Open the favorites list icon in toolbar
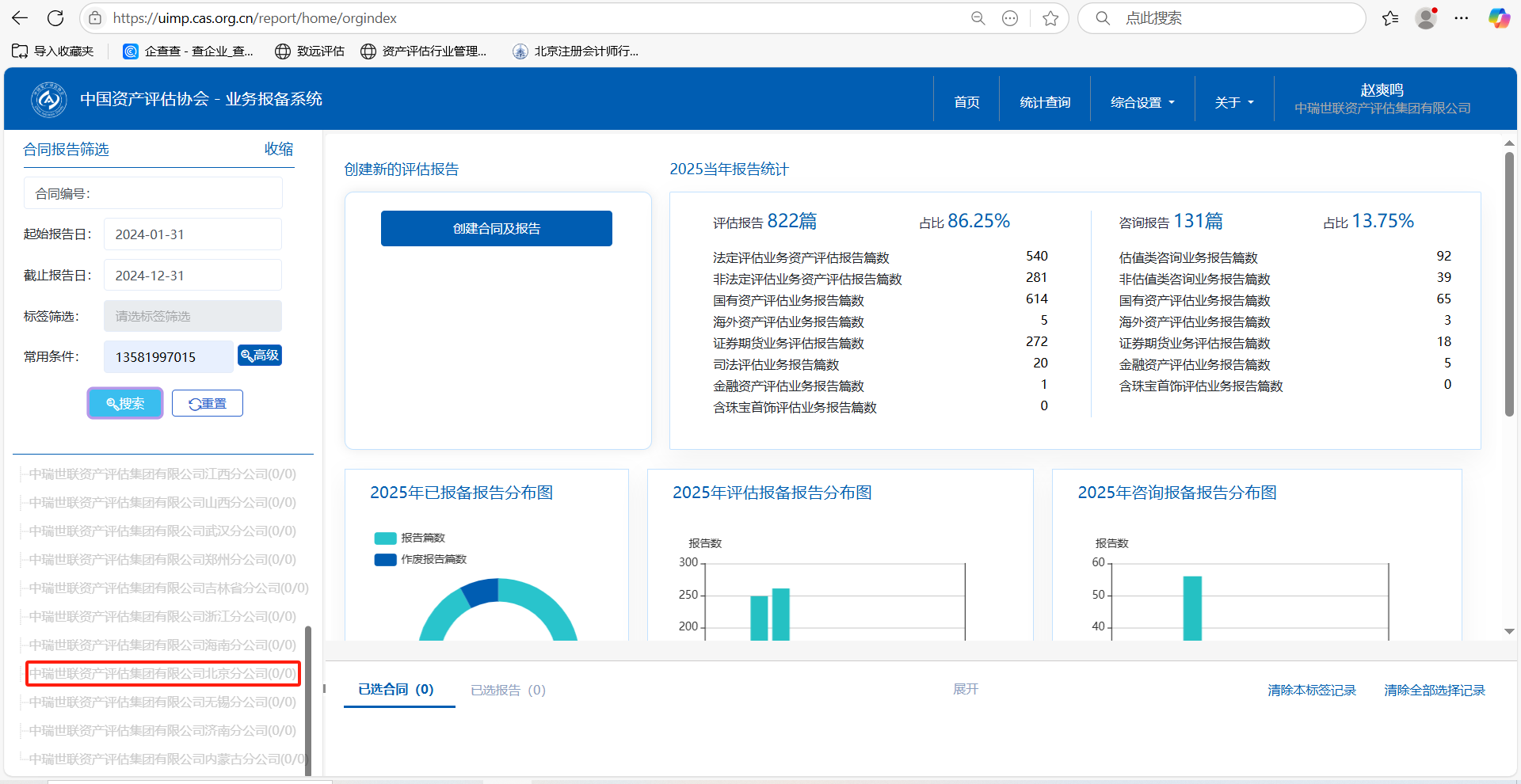The image size is (1521, 784). pyautogui.click(x=1390, y=18)
